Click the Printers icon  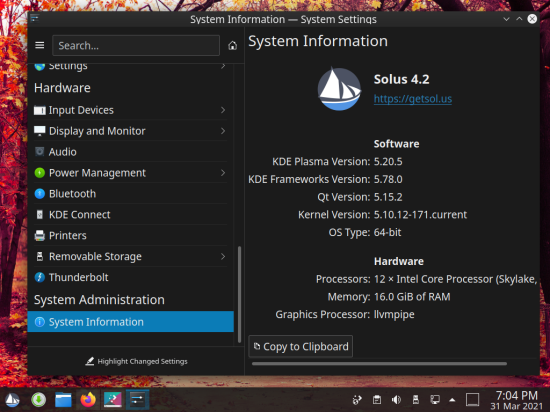(x=40, y=235)
